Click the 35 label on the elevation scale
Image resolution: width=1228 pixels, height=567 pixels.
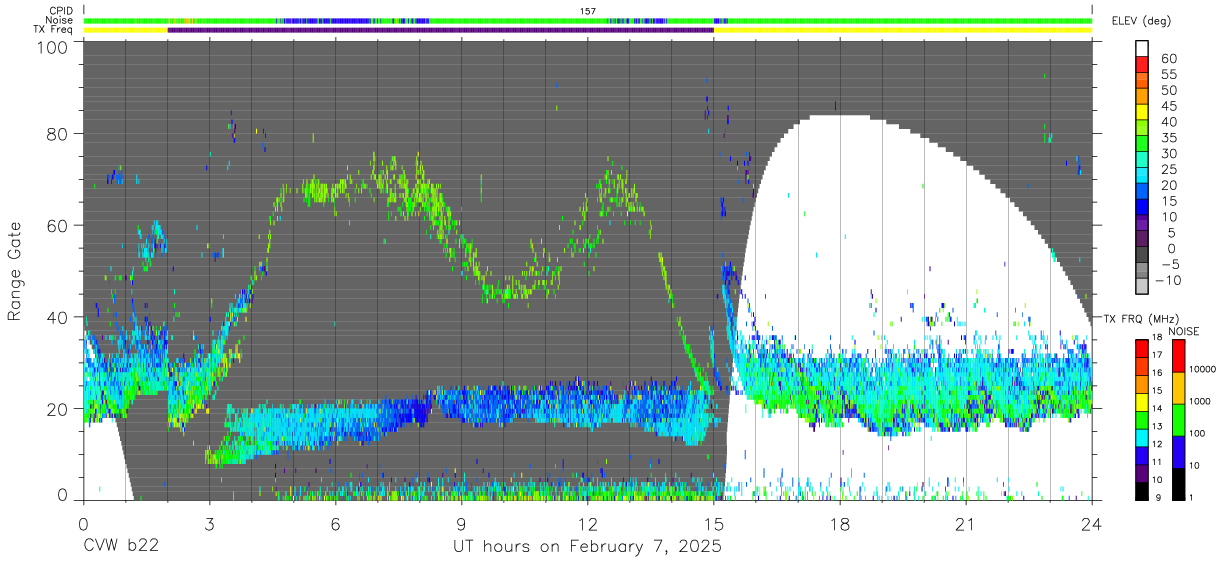[1168, 138]
